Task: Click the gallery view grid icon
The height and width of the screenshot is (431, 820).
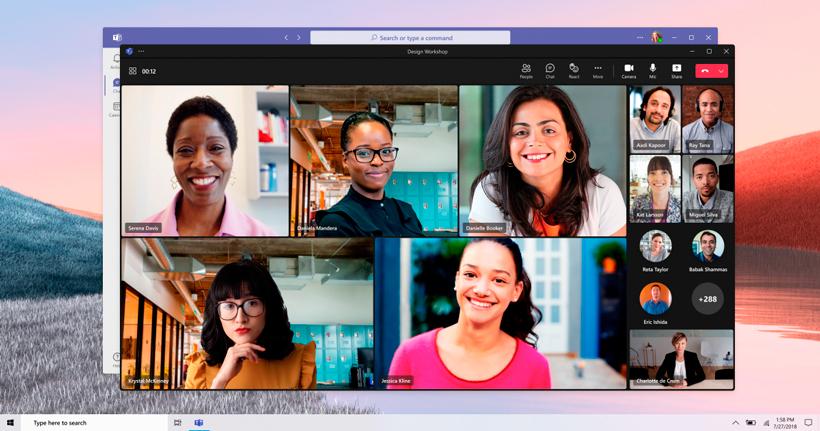Action: [x=132, y=71]
